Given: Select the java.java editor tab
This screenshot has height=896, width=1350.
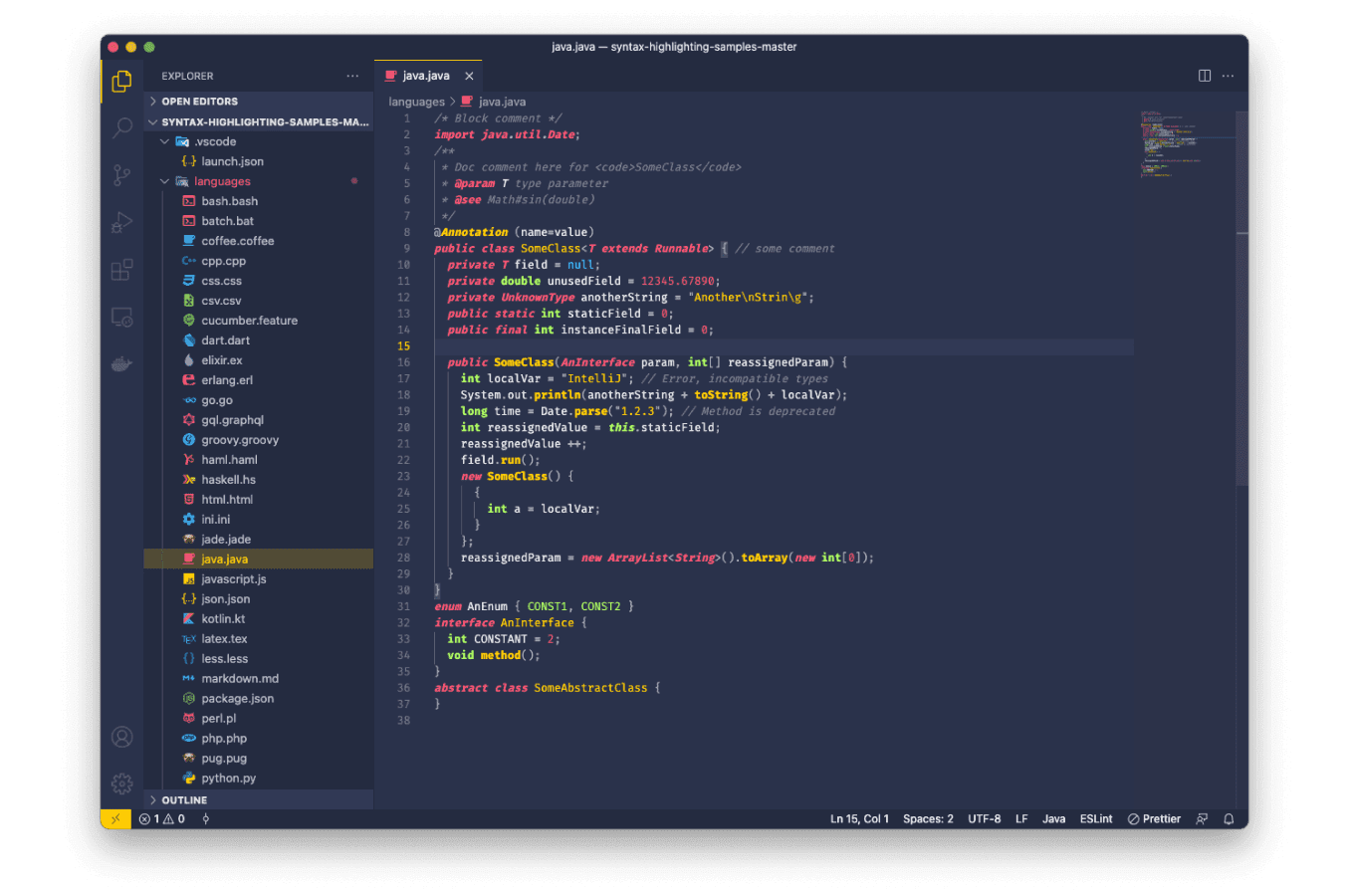Looking at the screenshot, I should (426, 75).
